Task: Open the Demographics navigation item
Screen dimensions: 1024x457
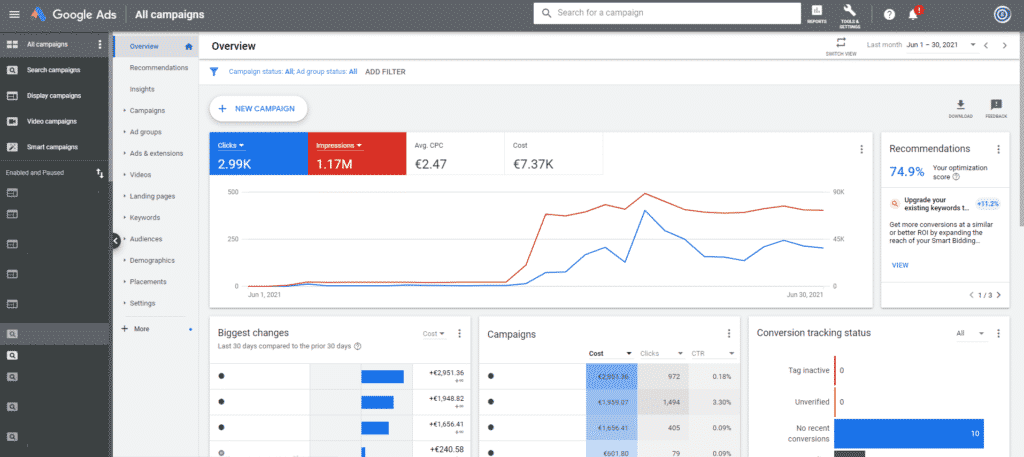Action: tap(152, 260)
